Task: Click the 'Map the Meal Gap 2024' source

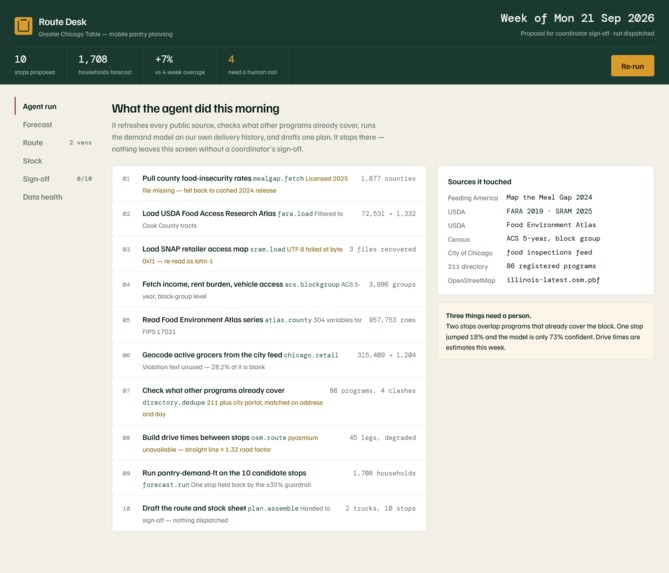Action: tap(549, 198)
